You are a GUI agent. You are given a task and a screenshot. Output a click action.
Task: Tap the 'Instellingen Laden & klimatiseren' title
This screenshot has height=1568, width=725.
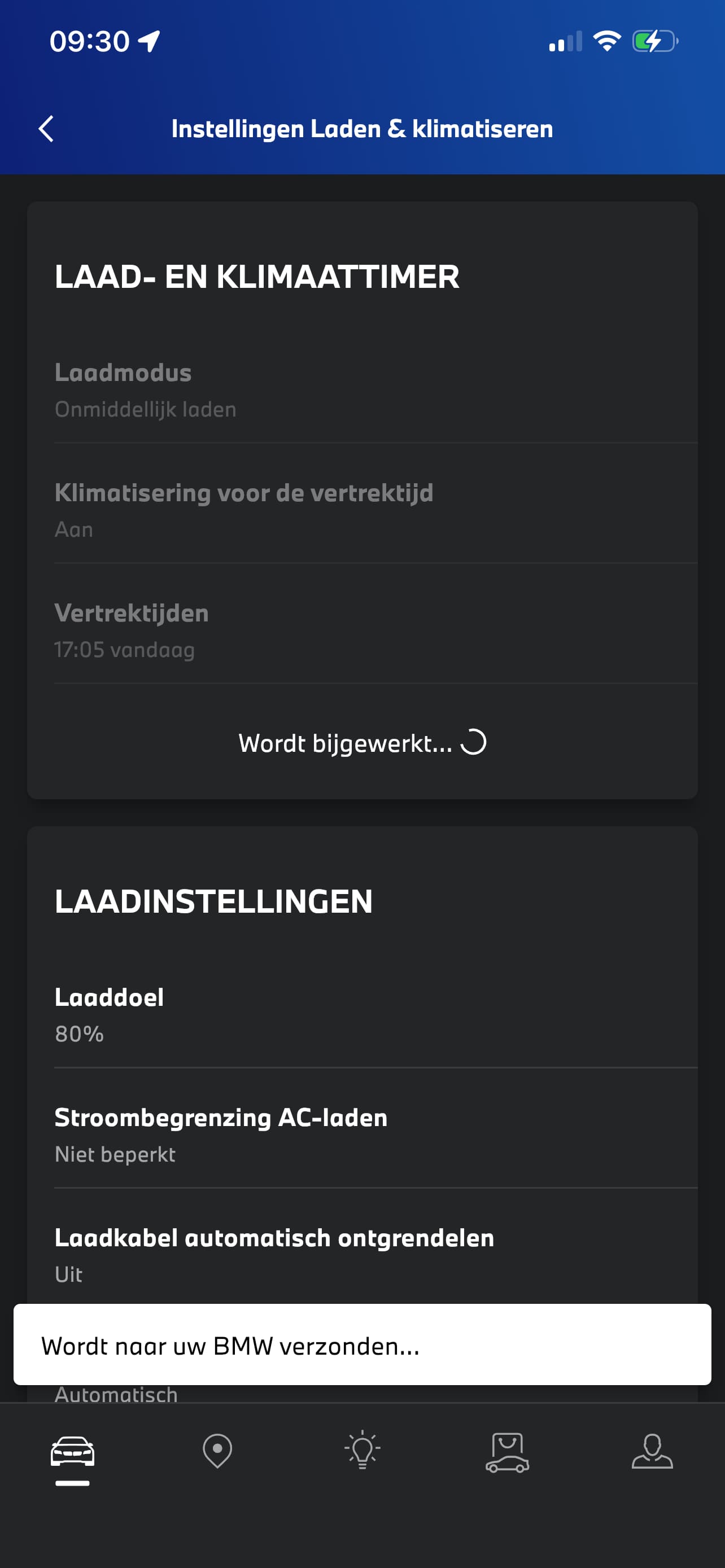click(x=362, y=129)
